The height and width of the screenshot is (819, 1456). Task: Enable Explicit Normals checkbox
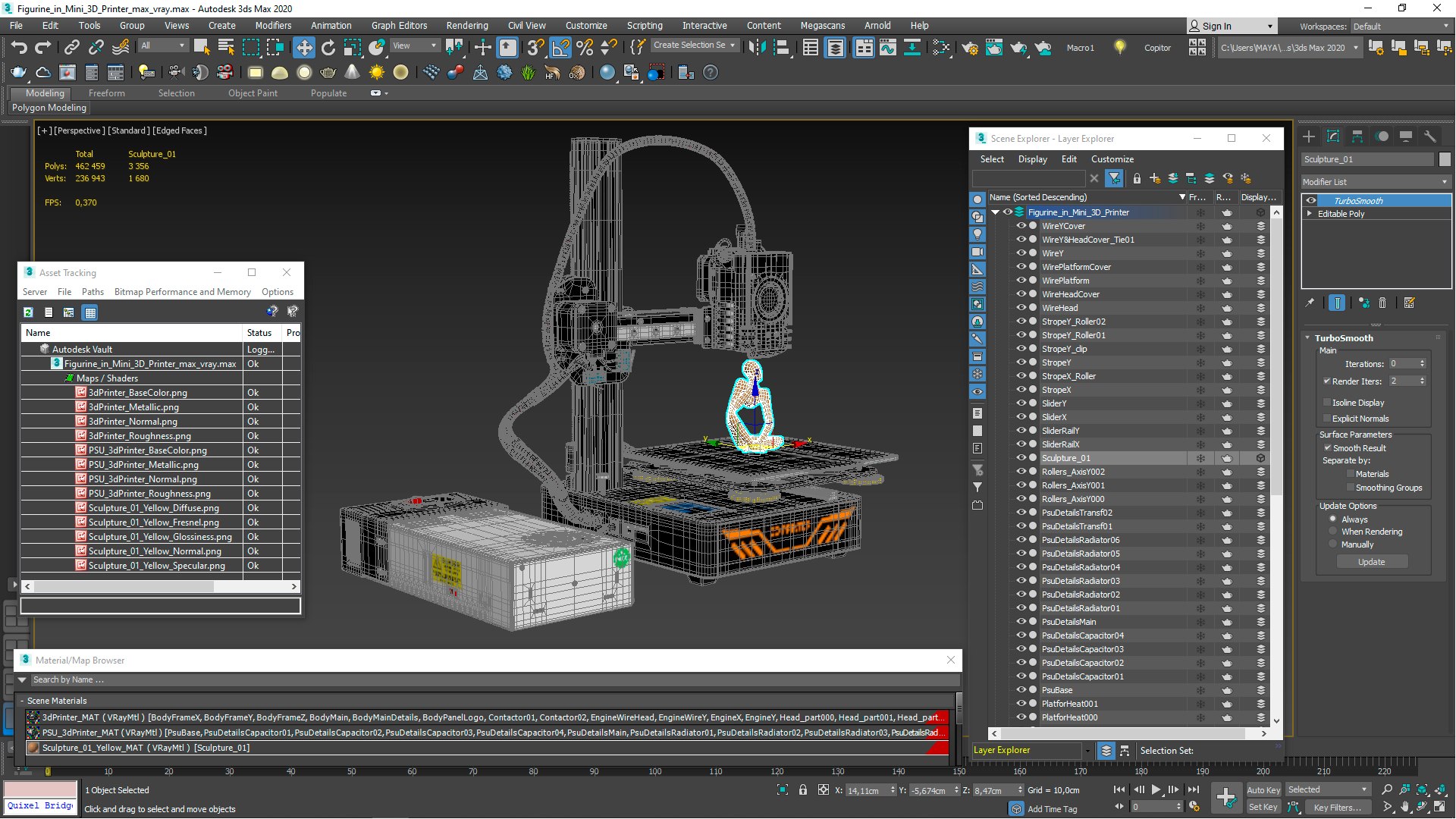click(1327, 419)
